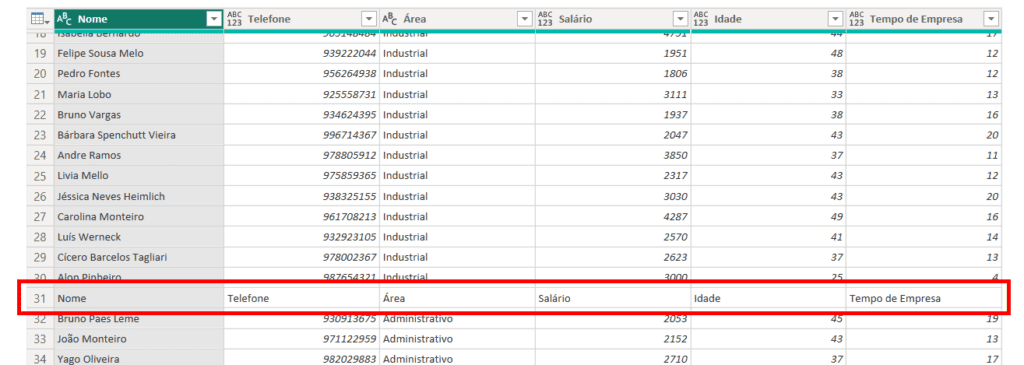This screenshot has width=1024, height=365.
Task: Click the cell Maria Lobo
Action: pyautogui.click(x=138, y=94)
